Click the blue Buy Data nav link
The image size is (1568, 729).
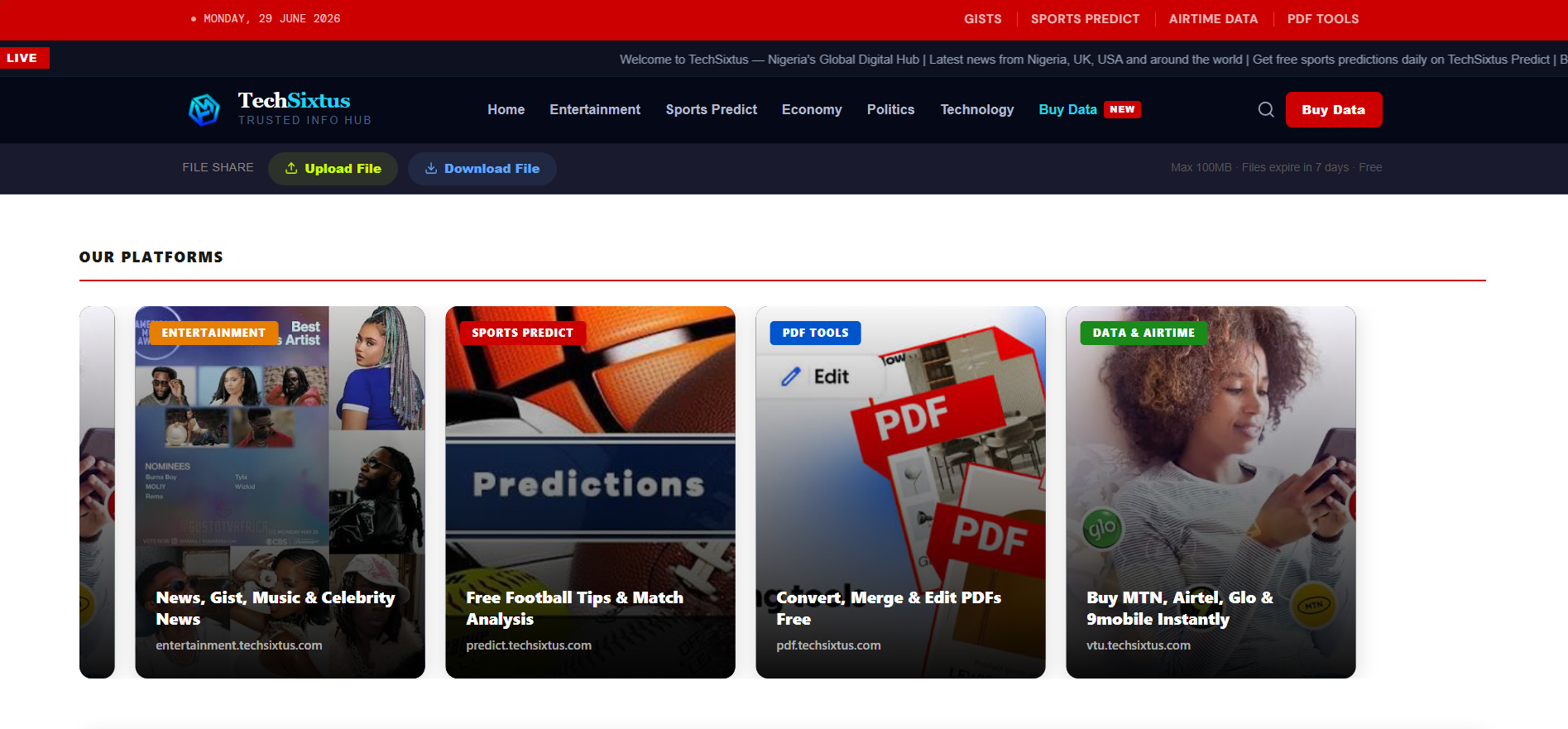coord(1068,109)
